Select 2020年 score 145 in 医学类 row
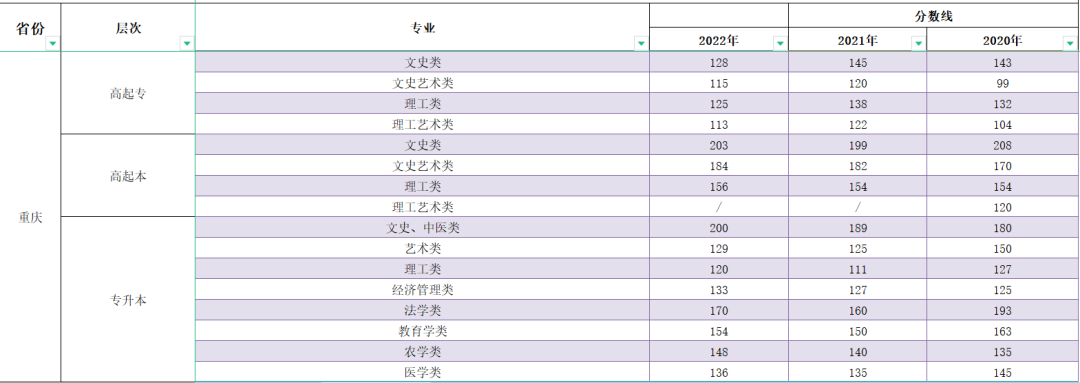Screen dimensions: 1080x383 click(x=1003, y=373)
